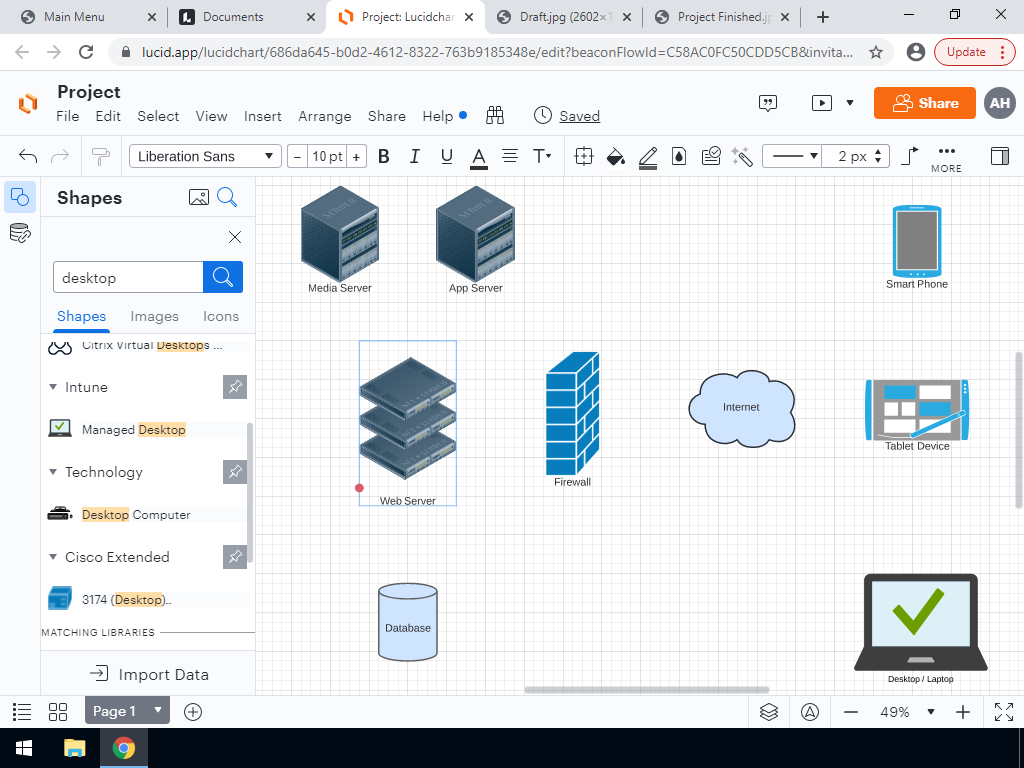Click the orange Share button
1024x768 pixels.
(x=924, y=103)
